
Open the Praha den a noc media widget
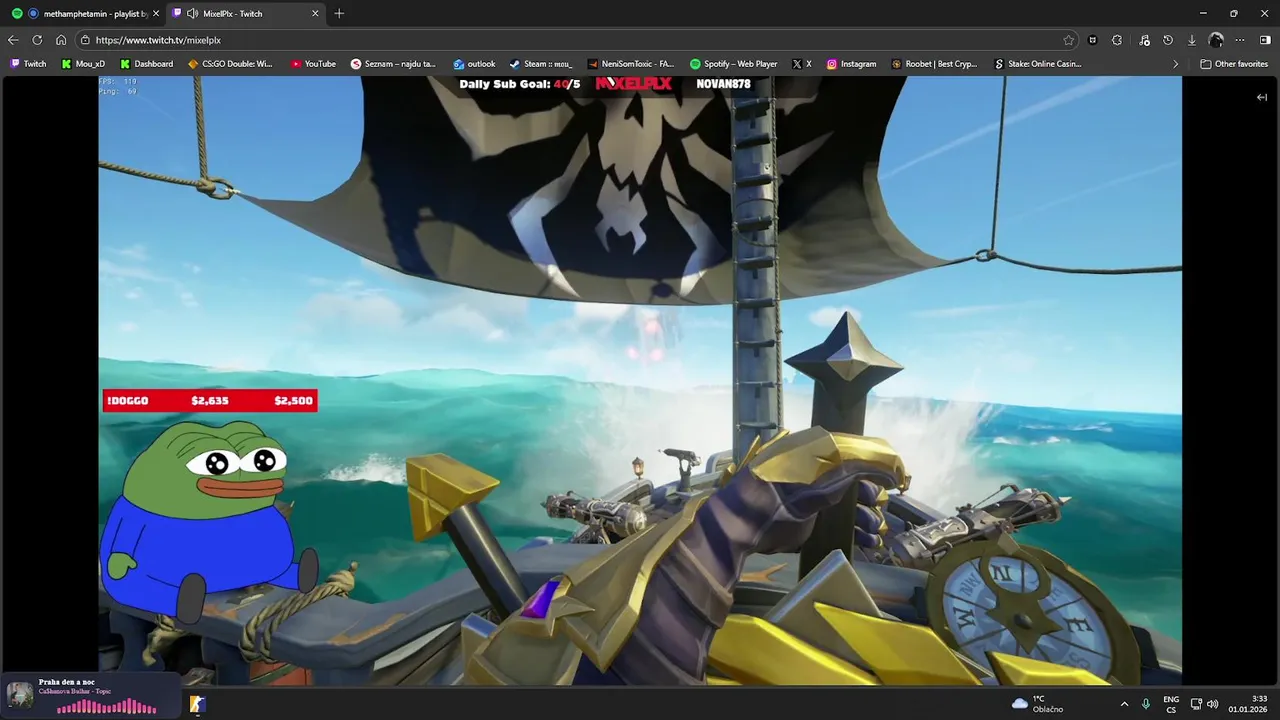[x=91, y=695]
